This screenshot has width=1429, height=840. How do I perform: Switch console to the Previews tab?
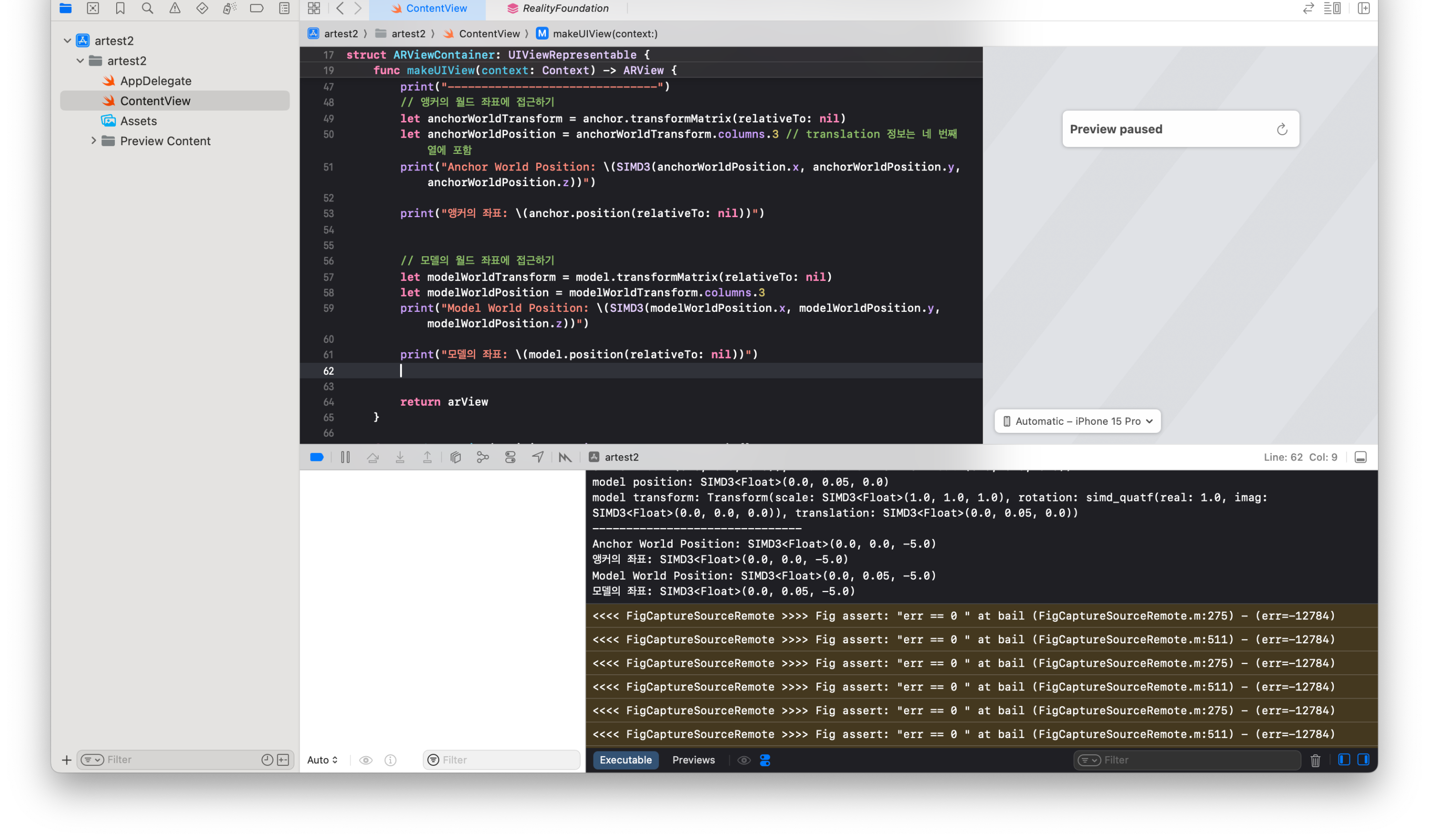(x=693, y=760)
